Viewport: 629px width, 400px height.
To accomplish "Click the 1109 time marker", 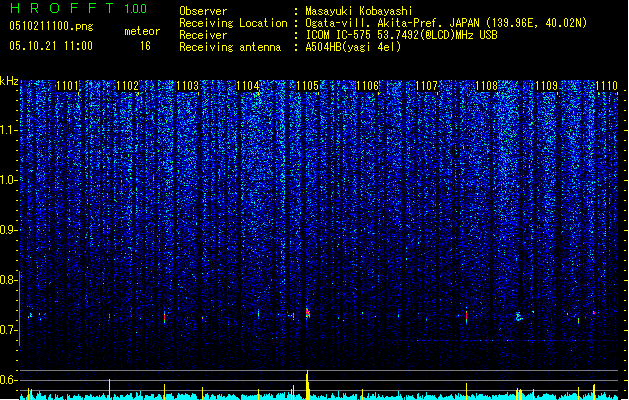I will (x=546, y=86).
